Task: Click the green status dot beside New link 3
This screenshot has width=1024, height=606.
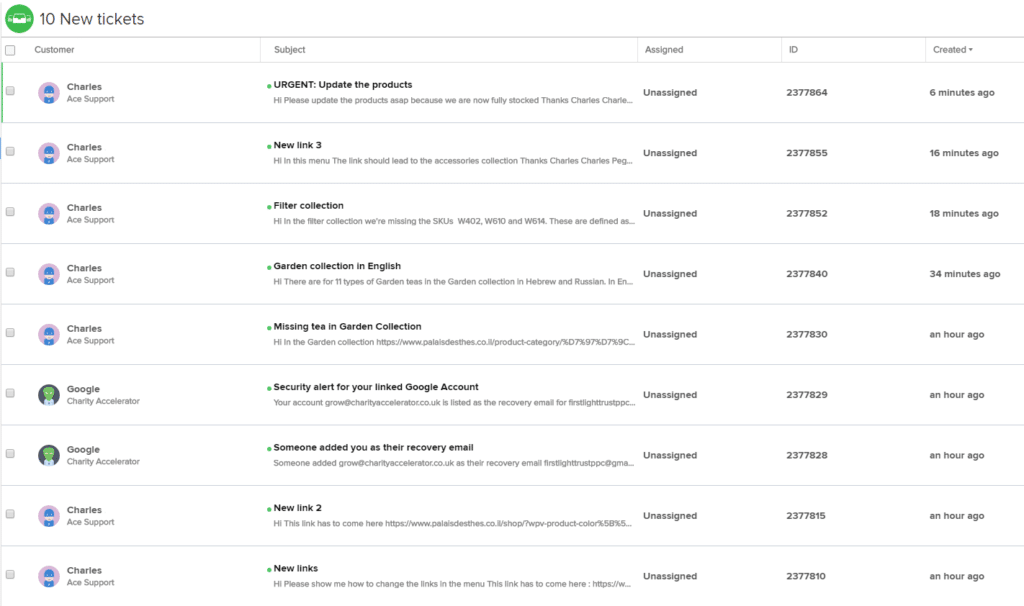Action: pos(266,145)
